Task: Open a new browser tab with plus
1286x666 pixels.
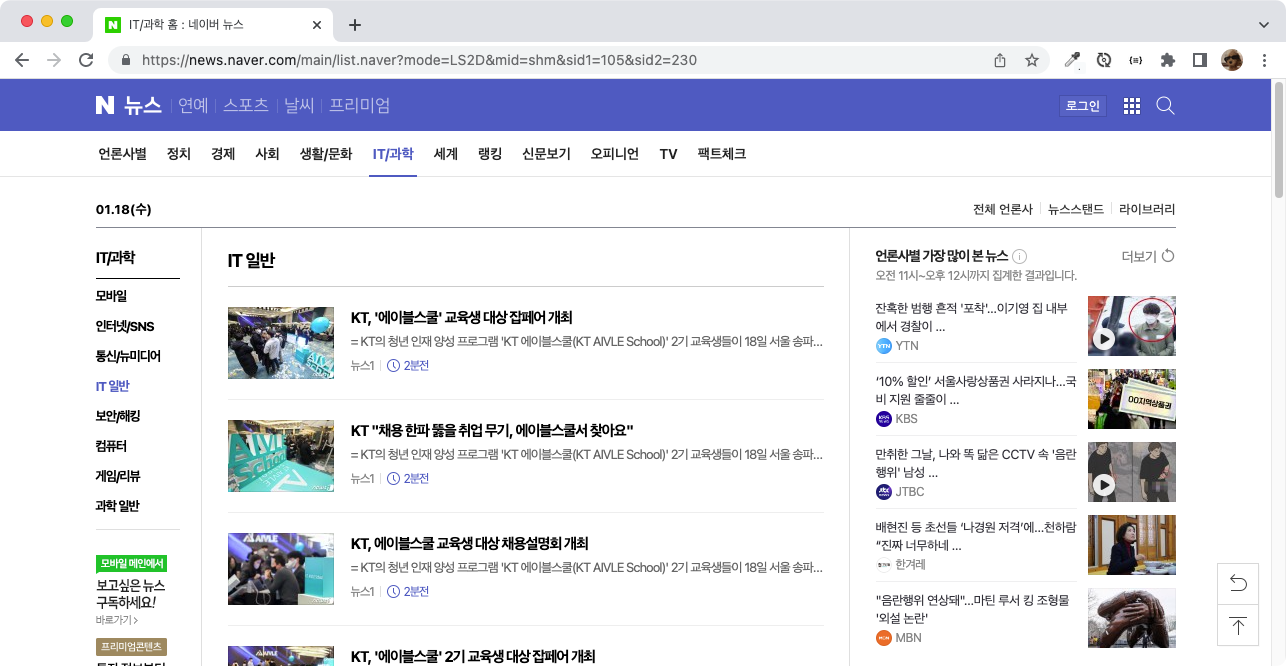Action: coord(354,25)
